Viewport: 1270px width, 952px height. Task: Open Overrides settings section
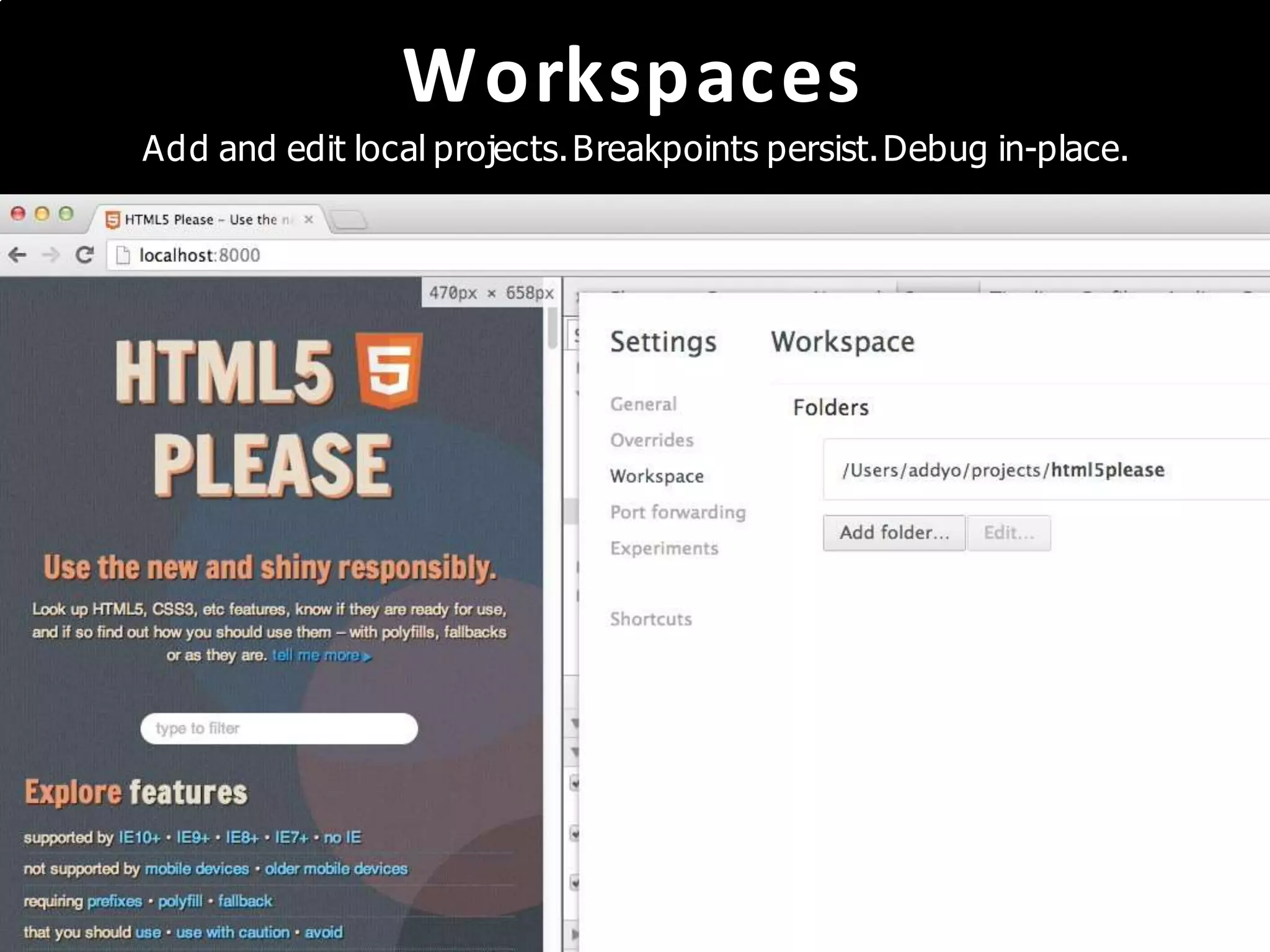(652, 440)
